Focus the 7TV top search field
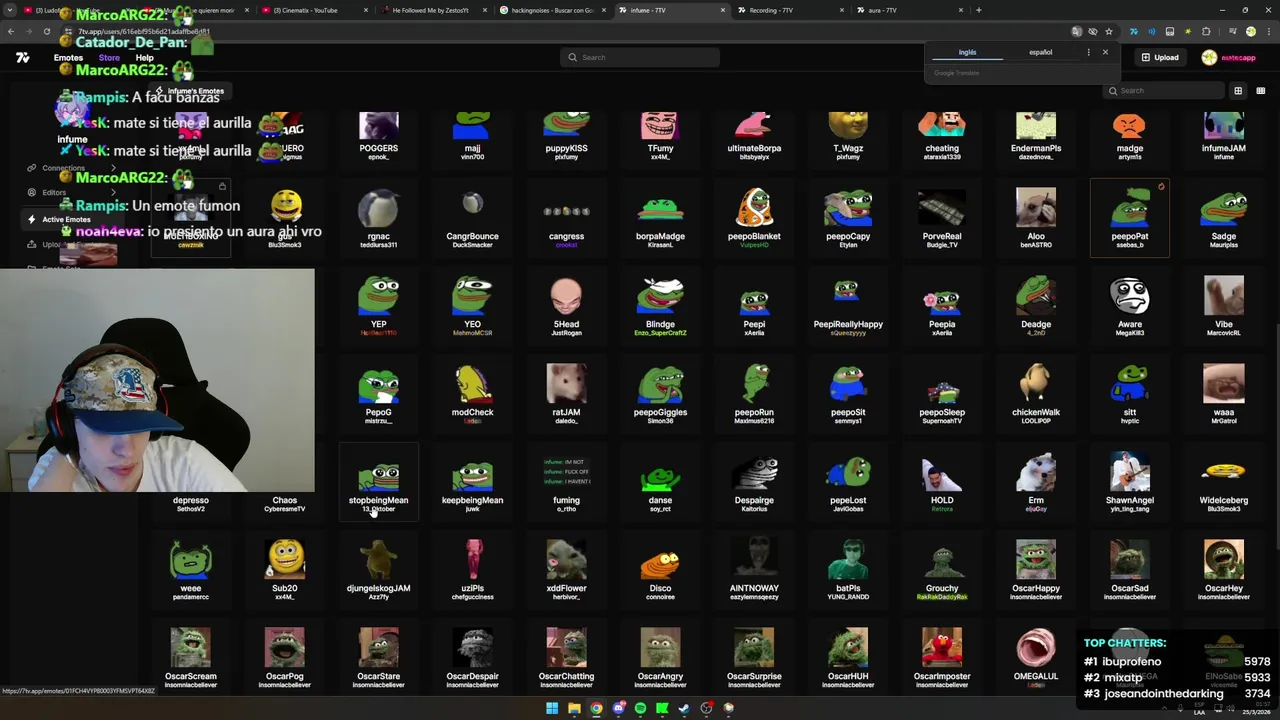1280x720 pixels. (640, 57)
